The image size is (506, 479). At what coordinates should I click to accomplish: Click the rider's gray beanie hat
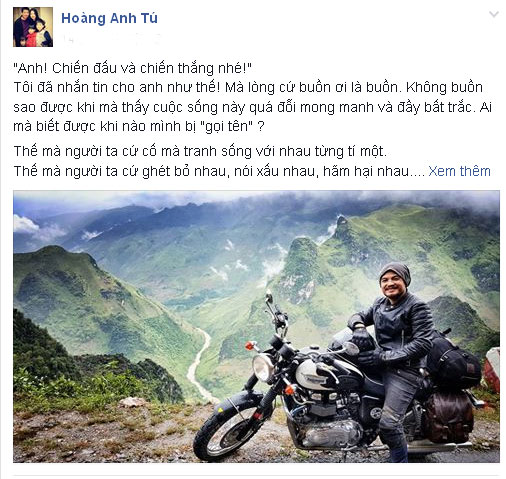pos(396,271)
